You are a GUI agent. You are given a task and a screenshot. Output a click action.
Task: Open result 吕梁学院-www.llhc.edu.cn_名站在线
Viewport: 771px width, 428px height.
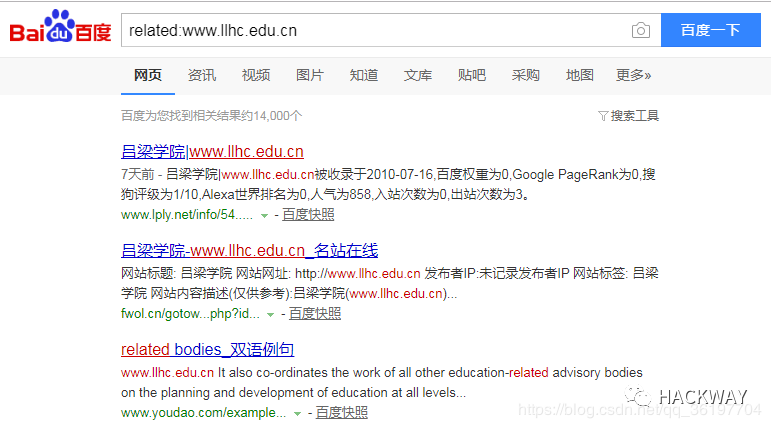click(x=249, y=250)
